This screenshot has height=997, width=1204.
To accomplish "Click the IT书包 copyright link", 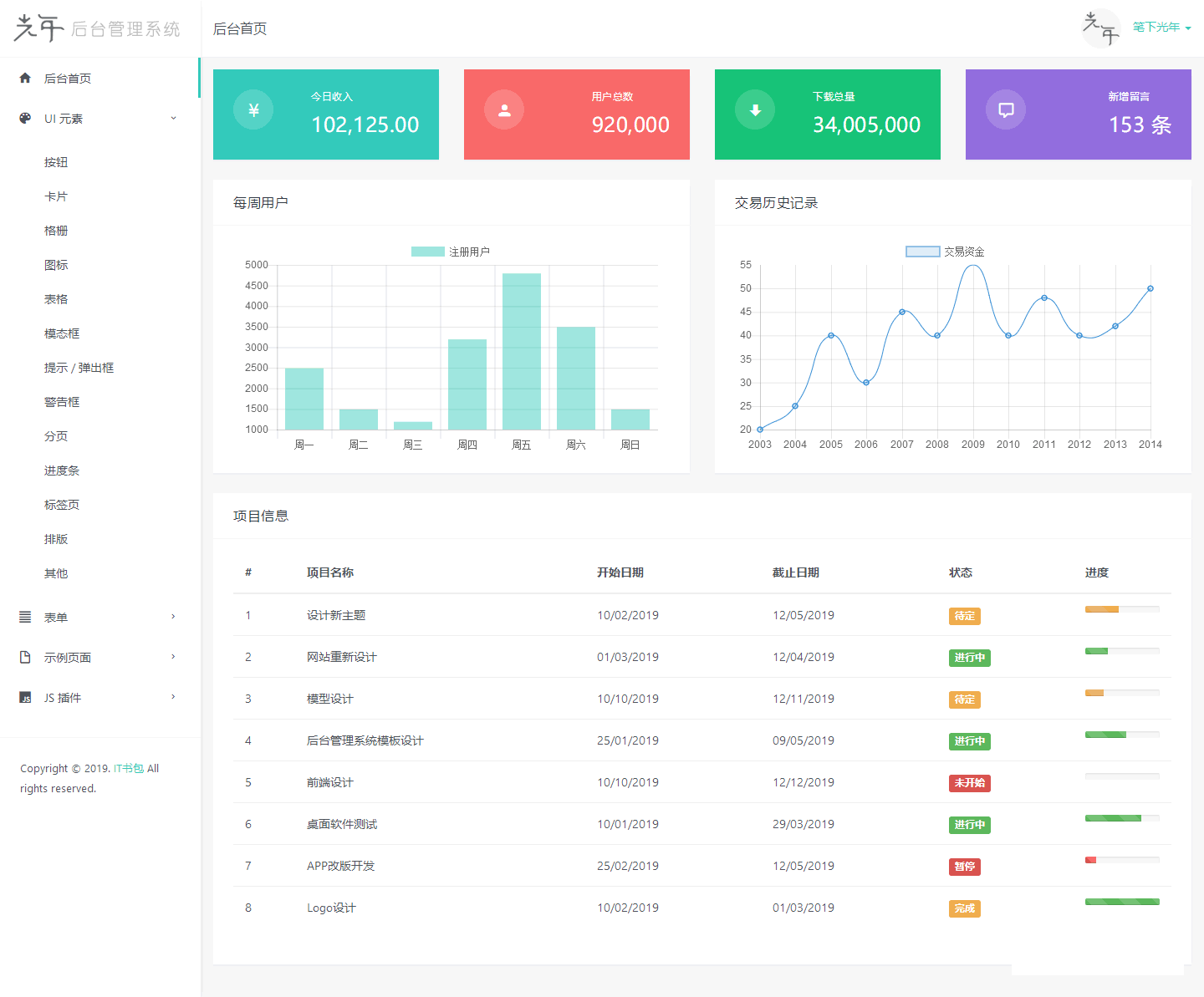I will click(127, 768).
